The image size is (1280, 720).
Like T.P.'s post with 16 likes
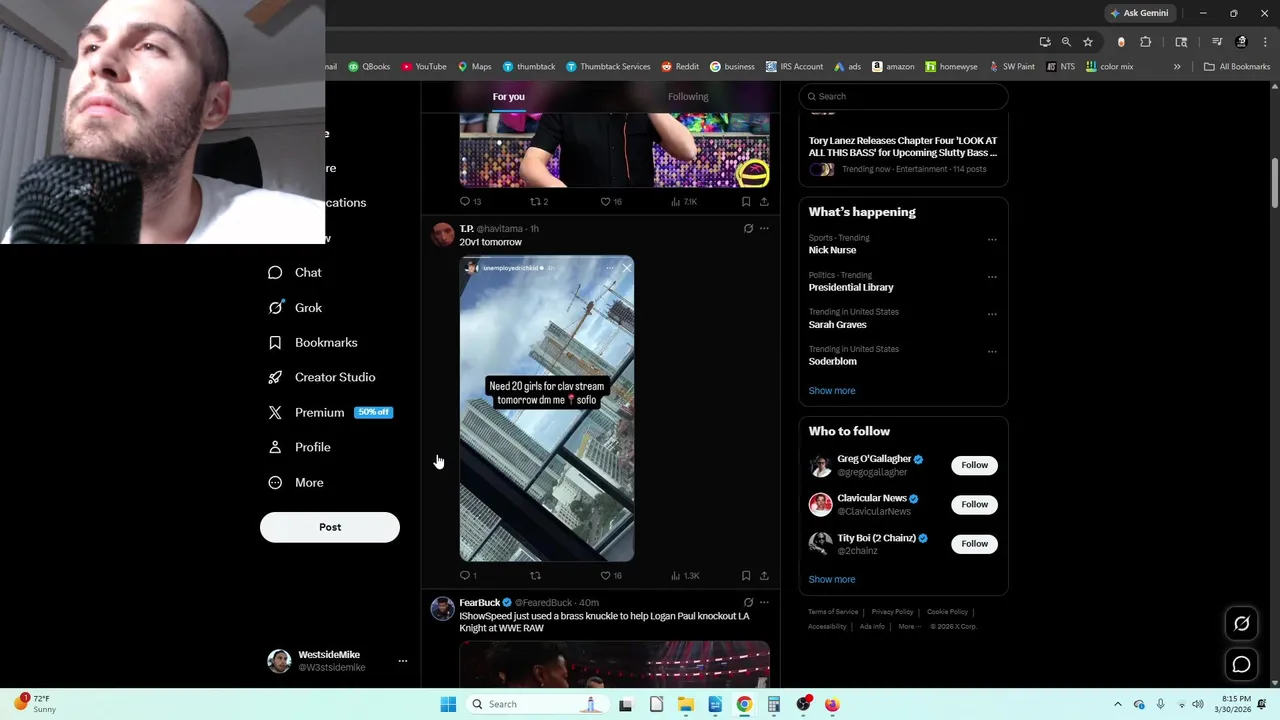pyautogui.click(x=610, y=575)
